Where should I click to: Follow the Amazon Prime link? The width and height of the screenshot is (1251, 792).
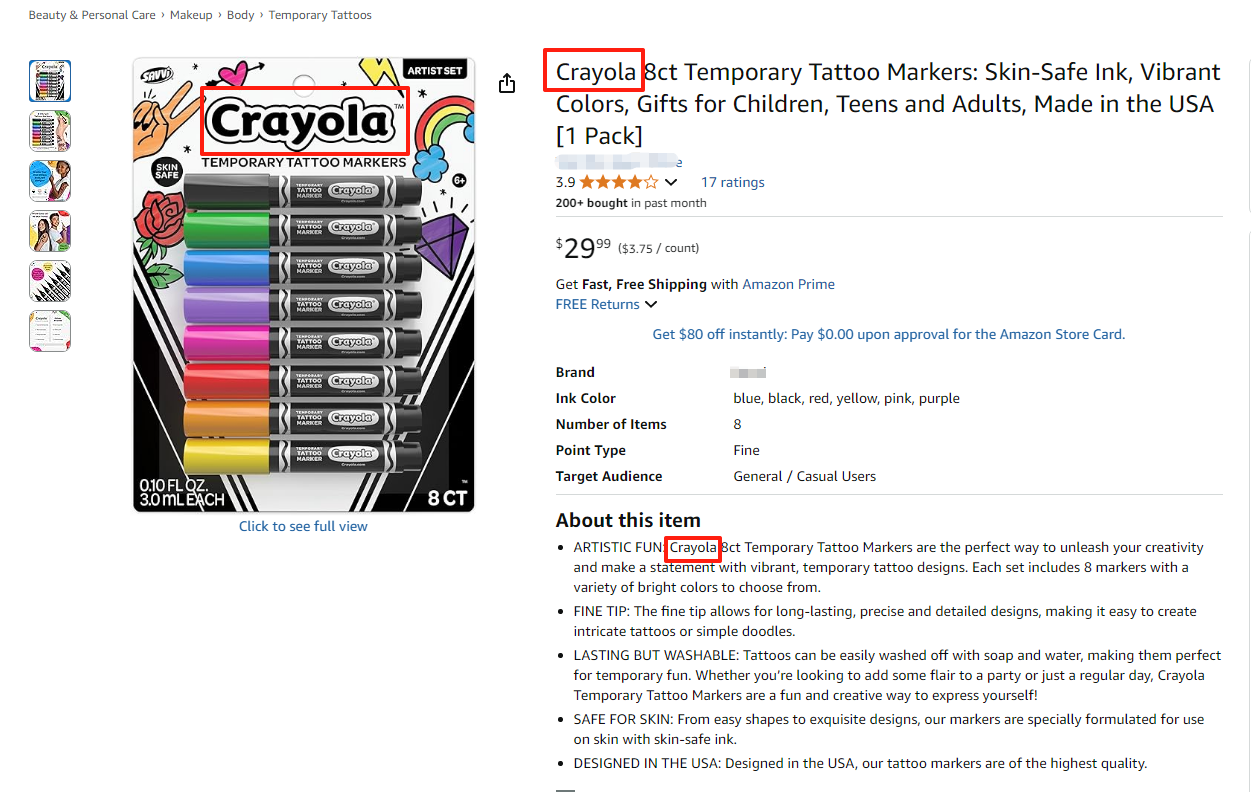point(788,284)
